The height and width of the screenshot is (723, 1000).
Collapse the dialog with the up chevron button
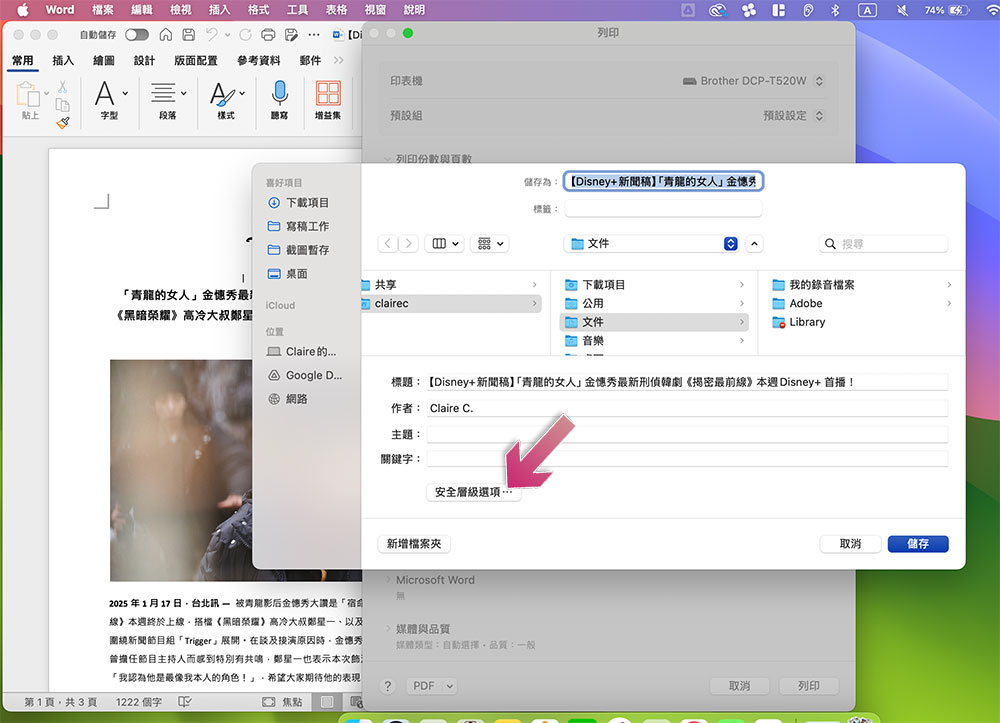[754, 244]
